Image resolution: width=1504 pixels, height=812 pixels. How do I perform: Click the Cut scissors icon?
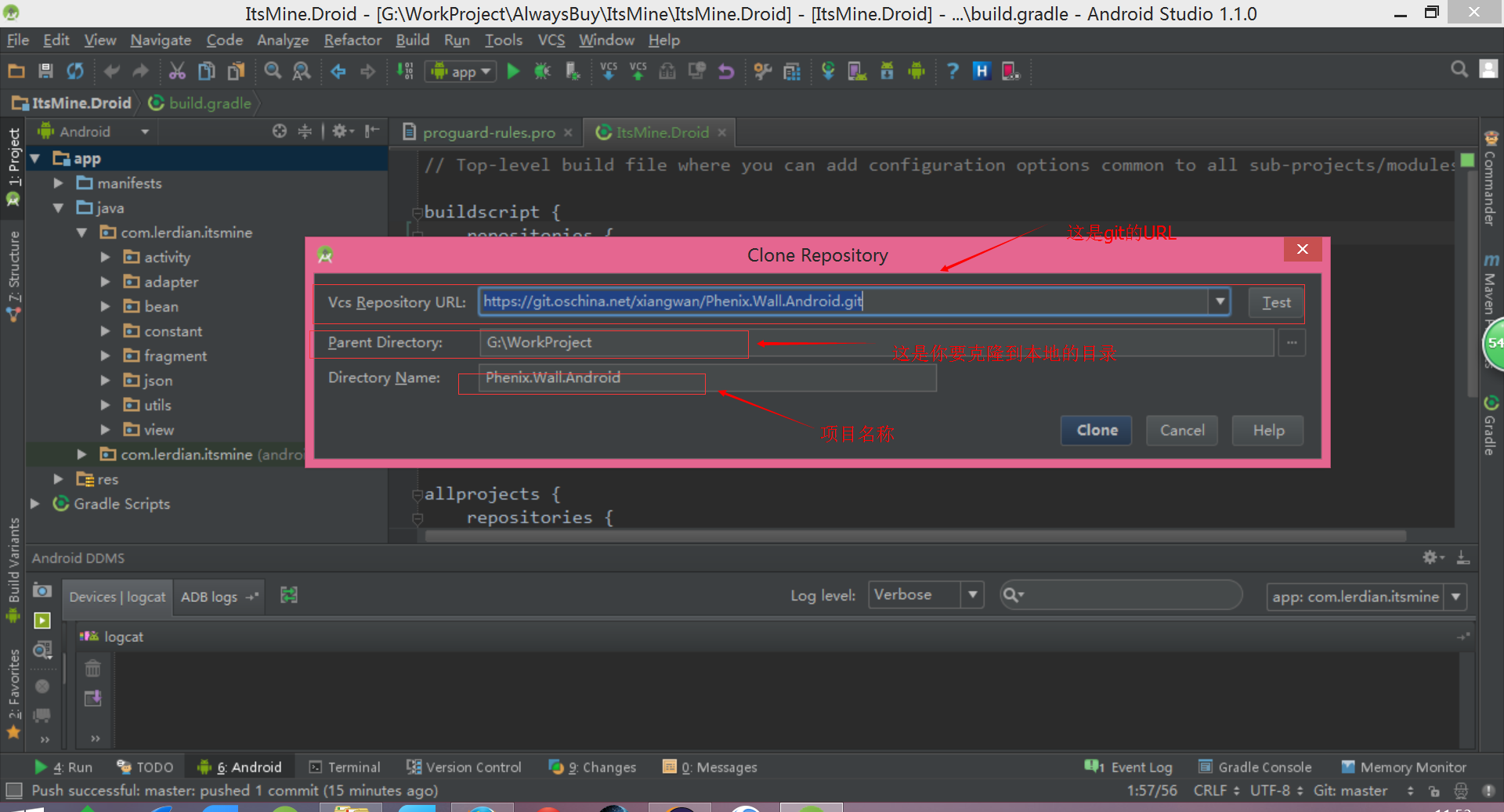pos(177,71)
